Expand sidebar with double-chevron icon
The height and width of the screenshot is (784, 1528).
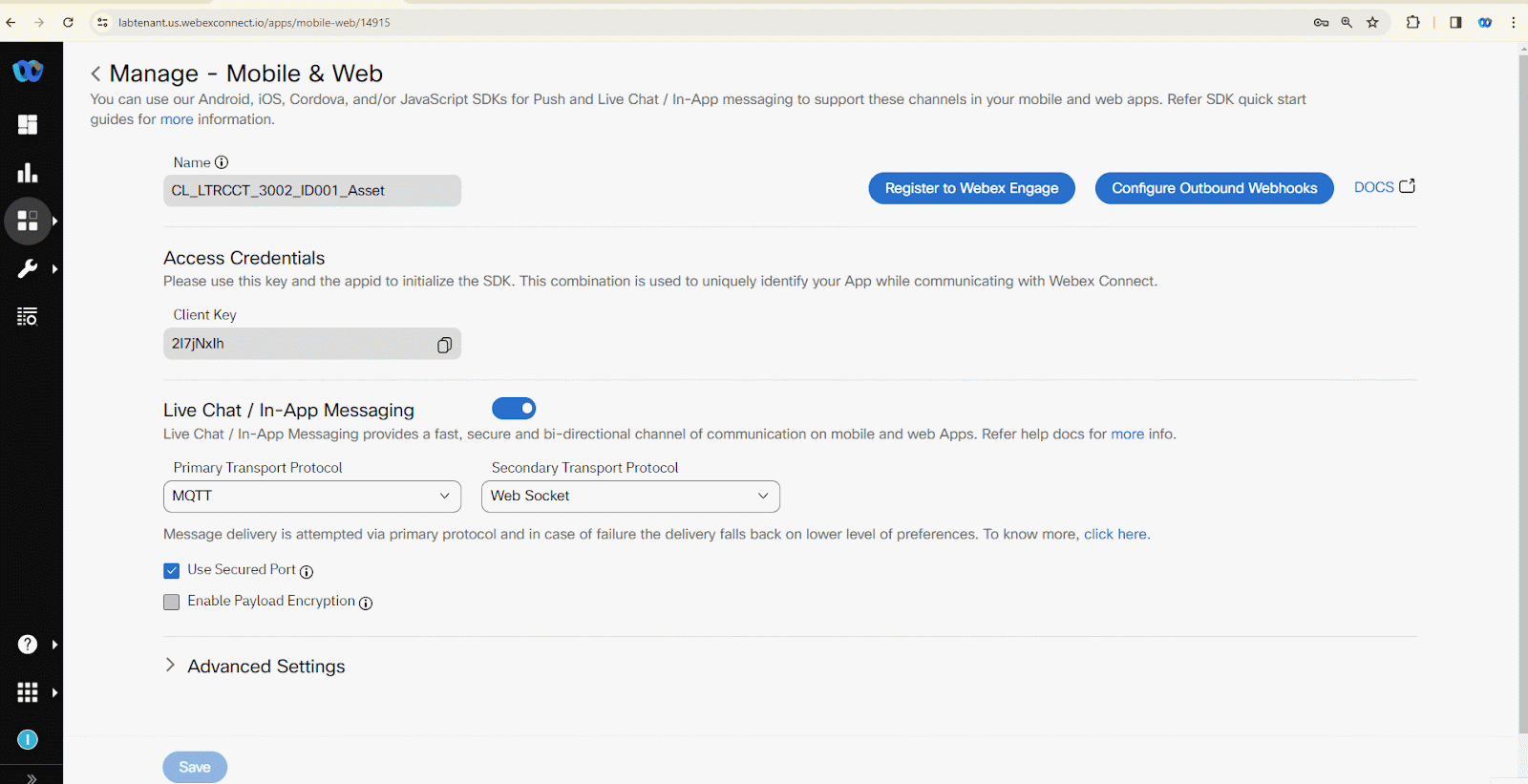32,778
